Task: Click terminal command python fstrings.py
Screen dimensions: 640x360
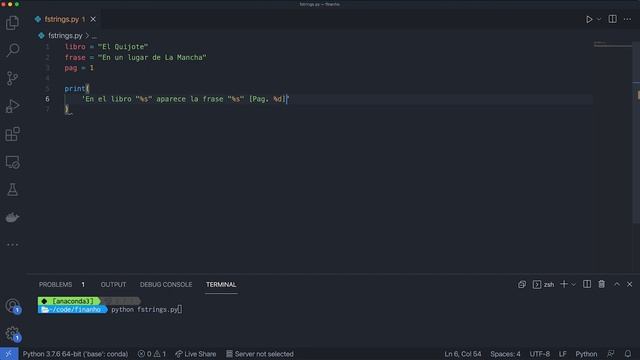Action: click(x=144, y=310)
